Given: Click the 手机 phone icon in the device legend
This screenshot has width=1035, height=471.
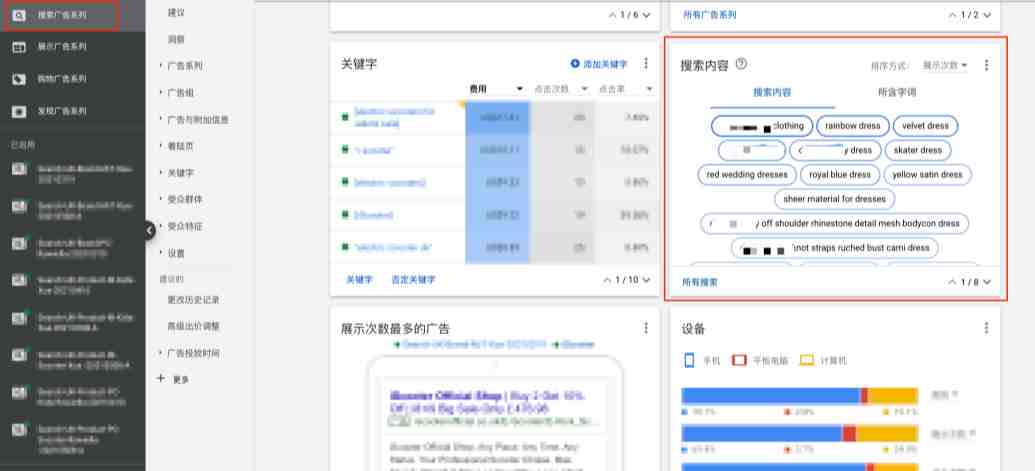Looking at the screenshot, I should [x=689, y=360].
